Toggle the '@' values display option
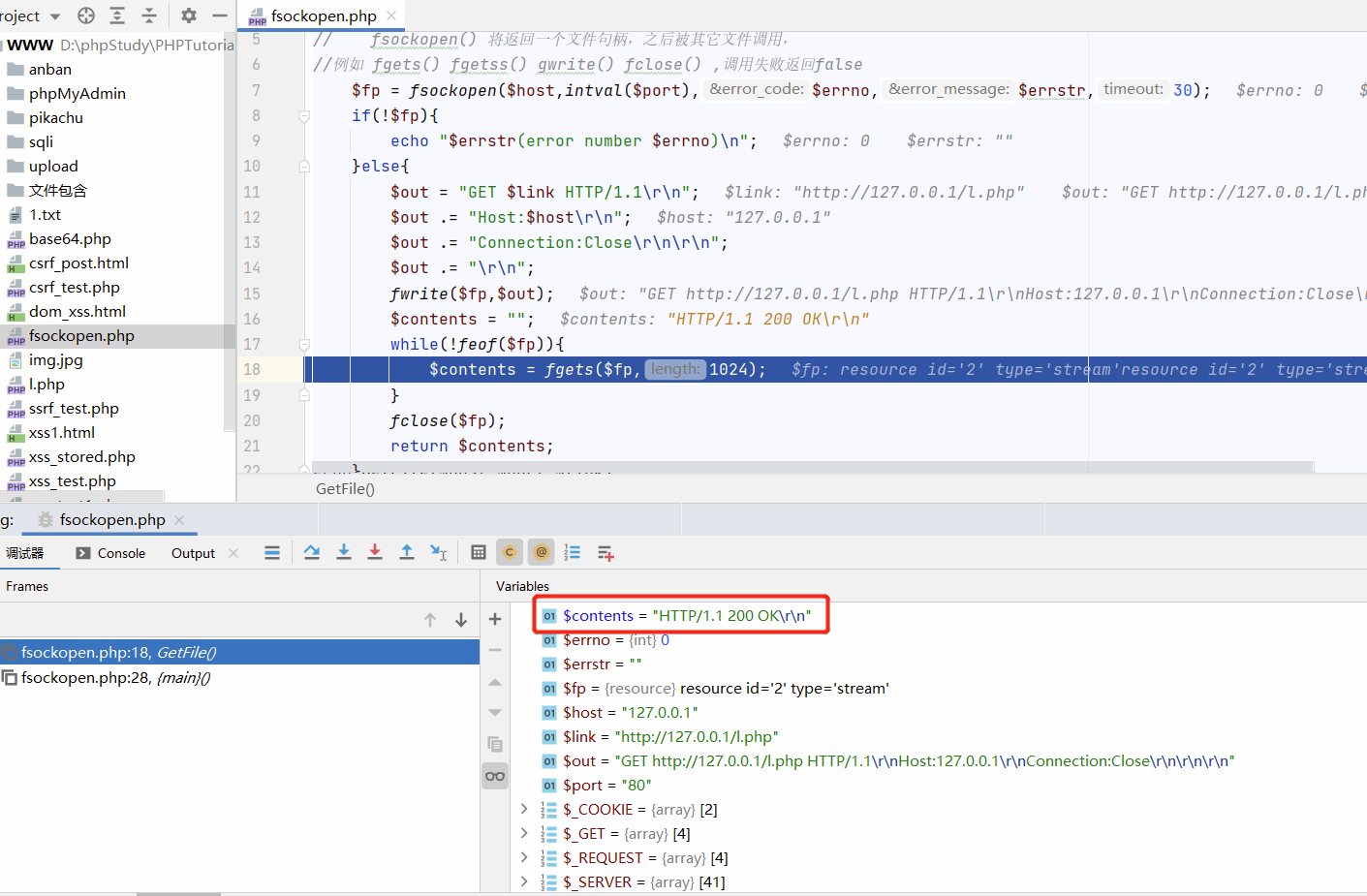The height and width of the screenshot is (896, 1367). (542, 552)
